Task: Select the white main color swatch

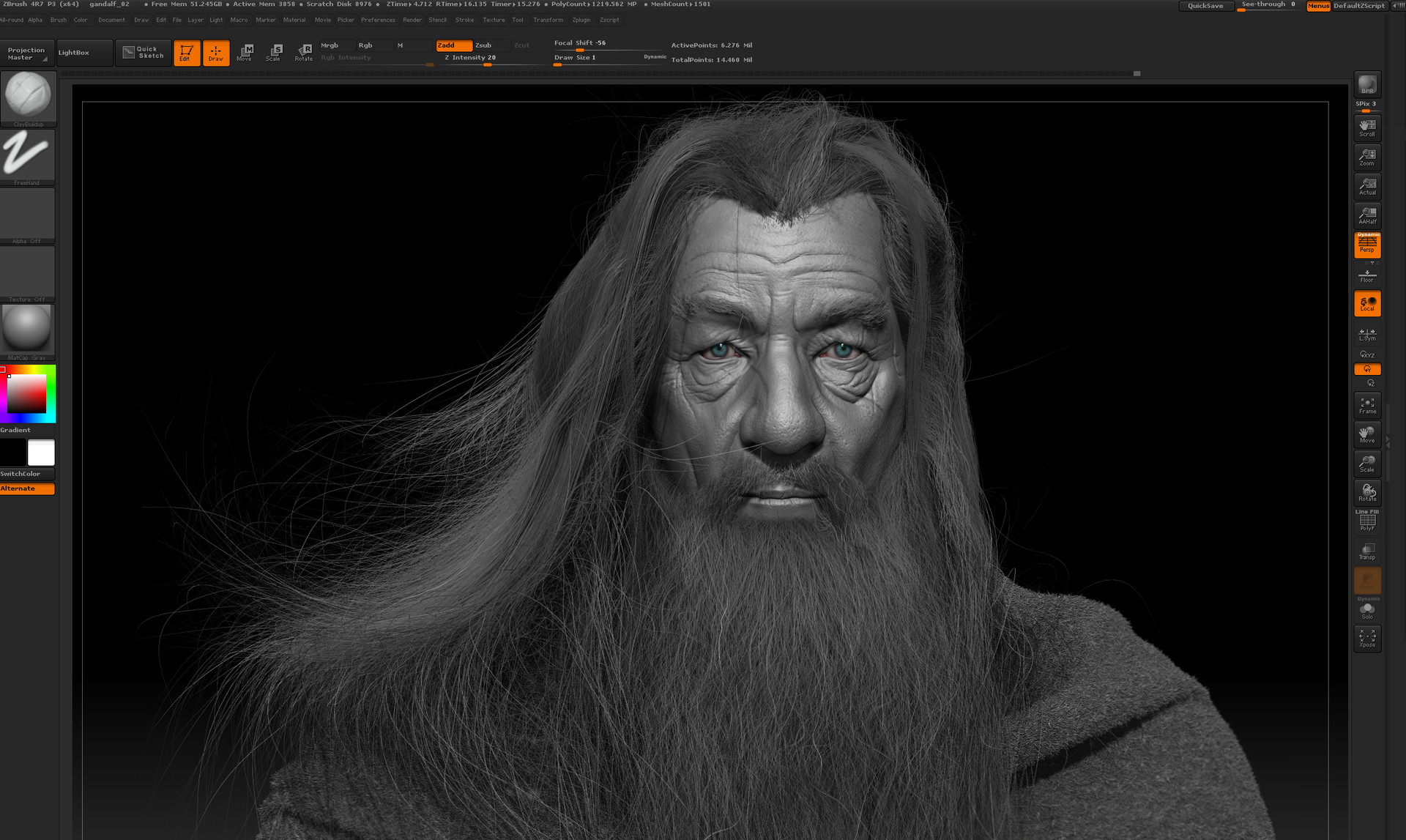Action: (41, 453)
